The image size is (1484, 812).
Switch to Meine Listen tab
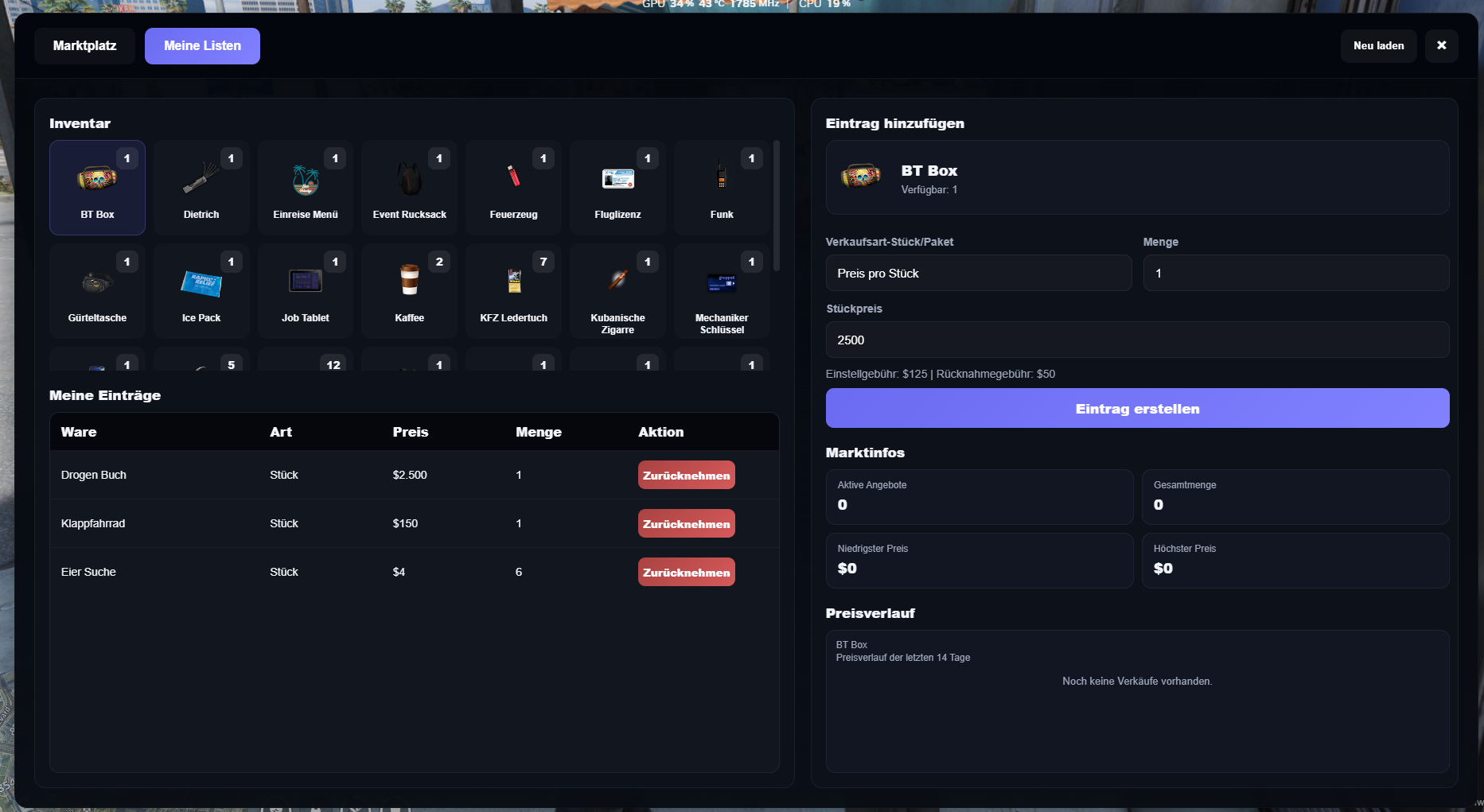point(202,46)
